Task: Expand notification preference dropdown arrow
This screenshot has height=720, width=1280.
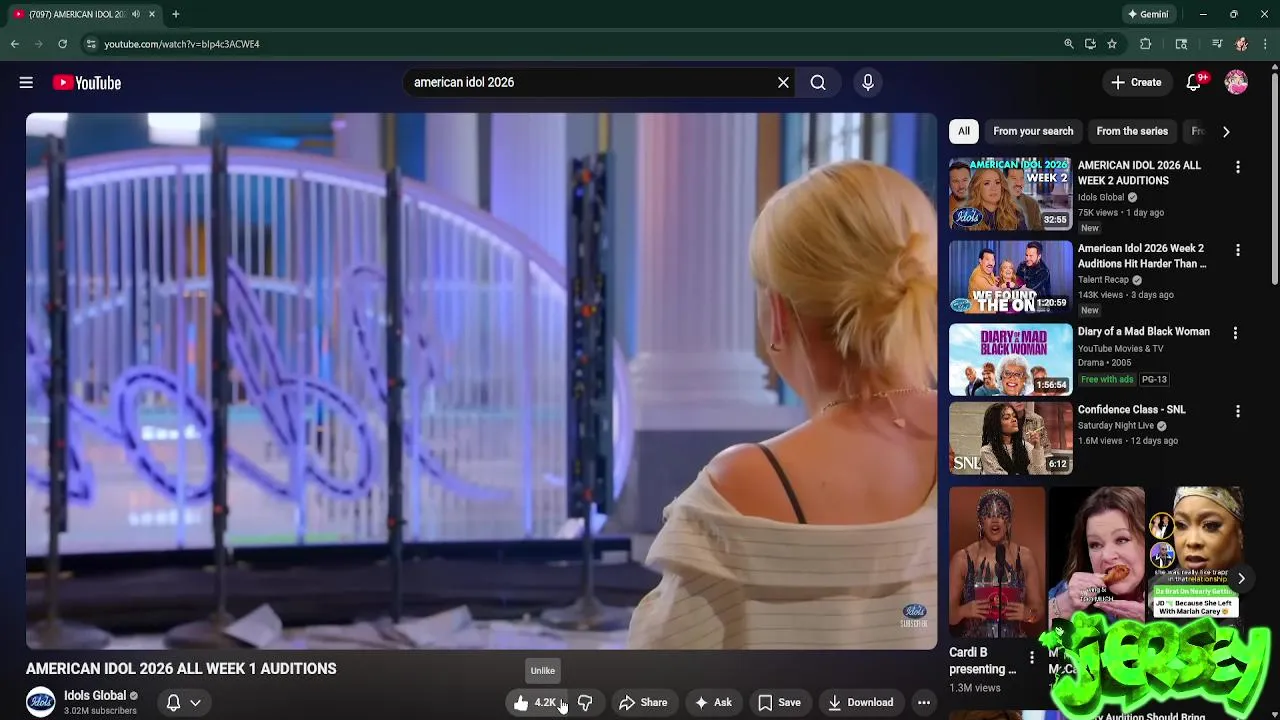Action: (x=196, y=703)
